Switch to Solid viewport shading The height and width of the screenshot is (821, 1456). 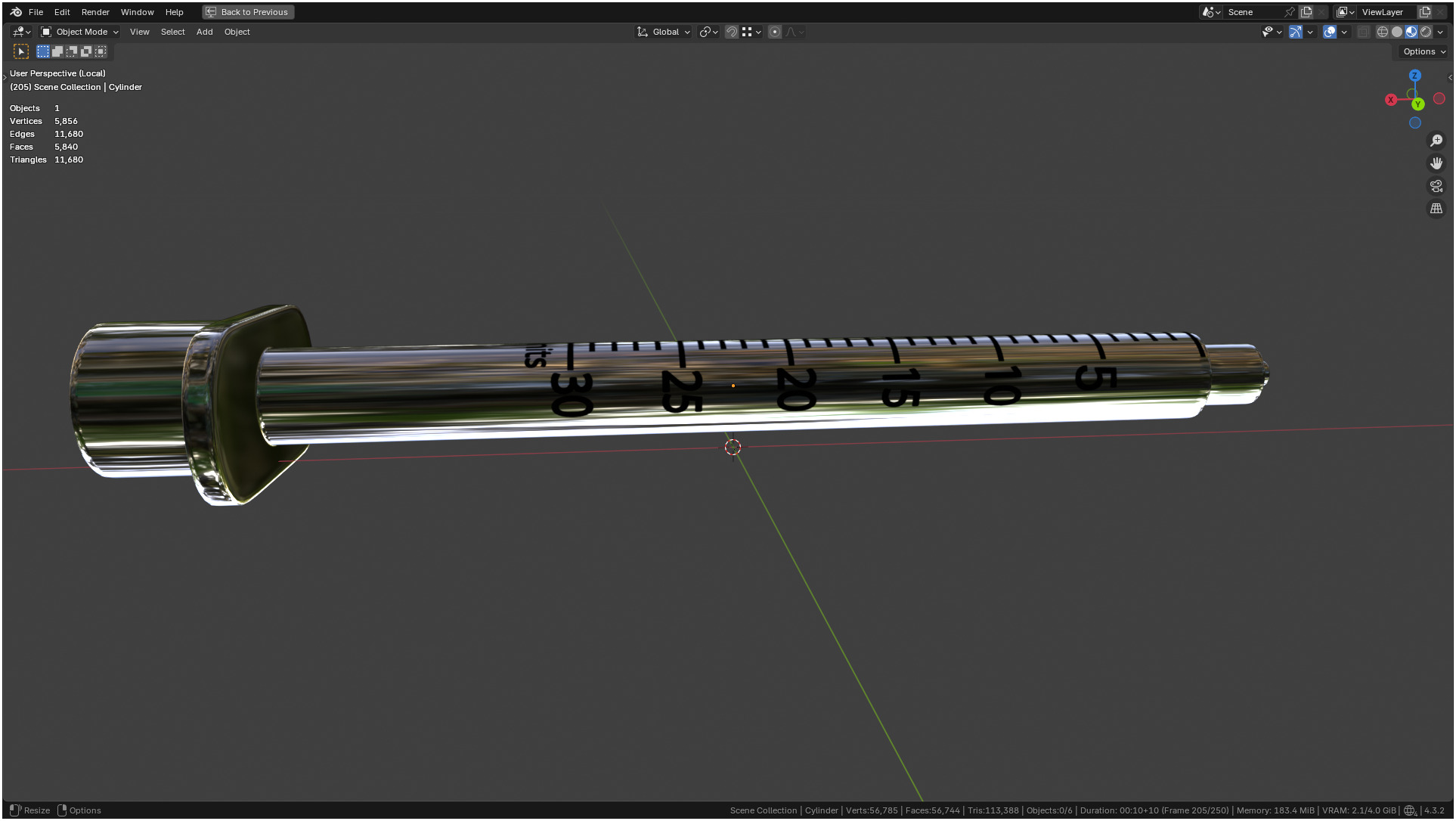[x=1397, y=32]
